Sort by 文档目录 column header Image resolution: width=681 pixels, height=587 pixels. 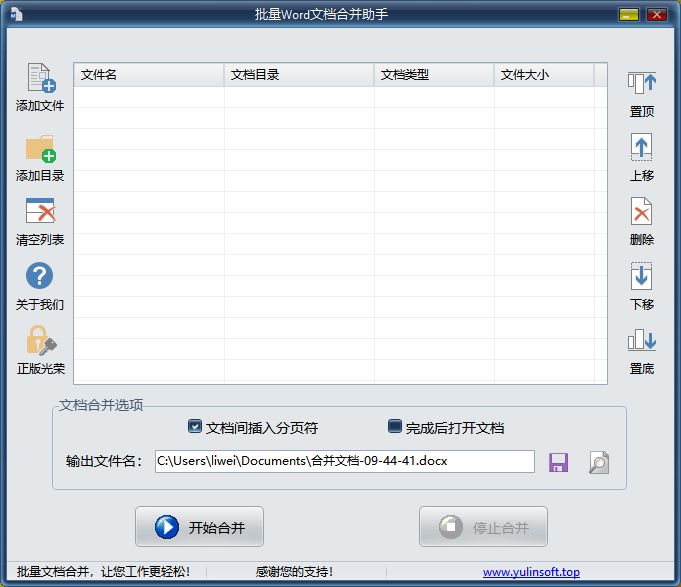(299, 75)
